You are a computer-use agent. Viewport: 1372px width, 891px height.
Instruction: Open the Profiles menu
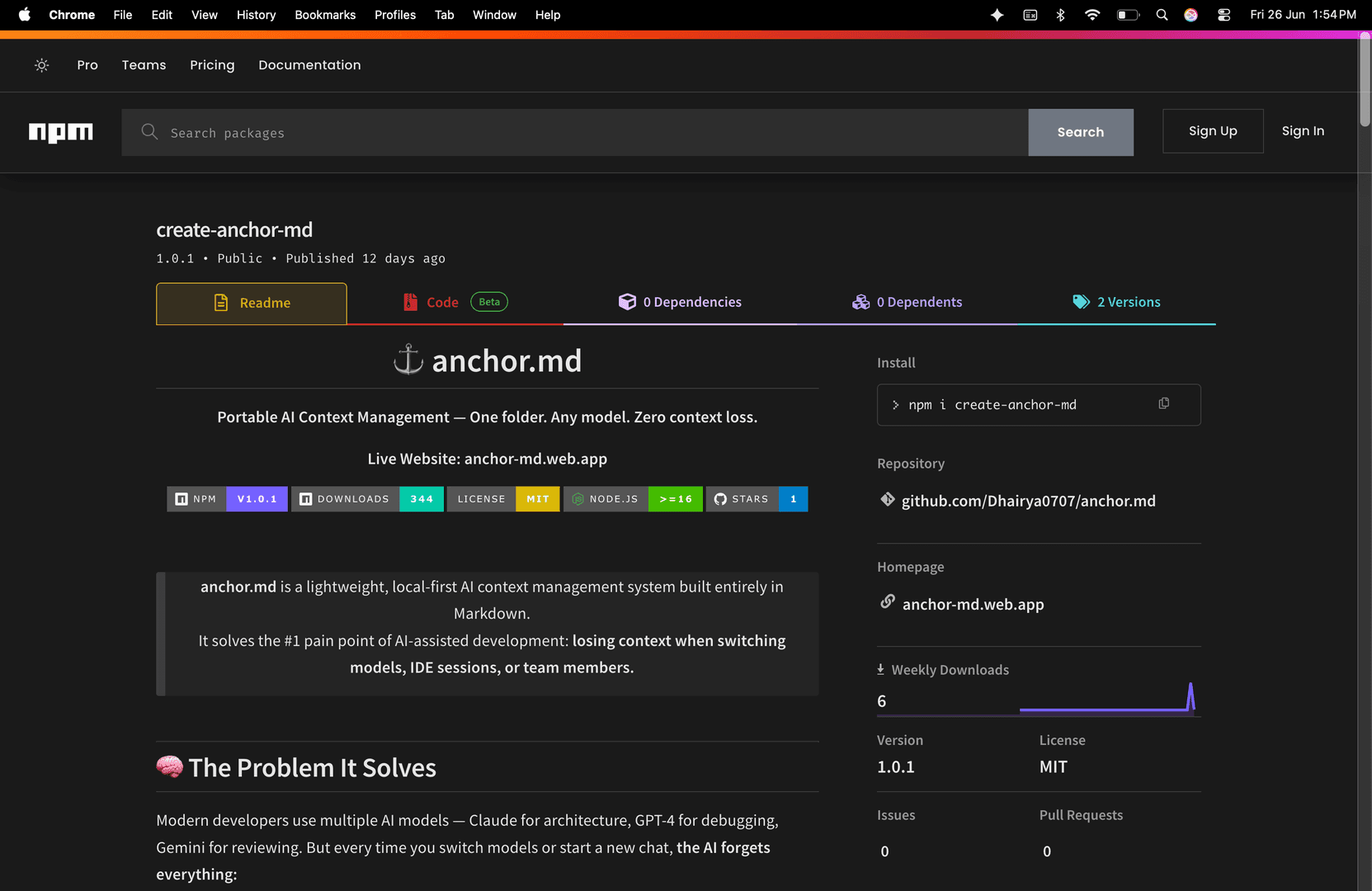395,15
